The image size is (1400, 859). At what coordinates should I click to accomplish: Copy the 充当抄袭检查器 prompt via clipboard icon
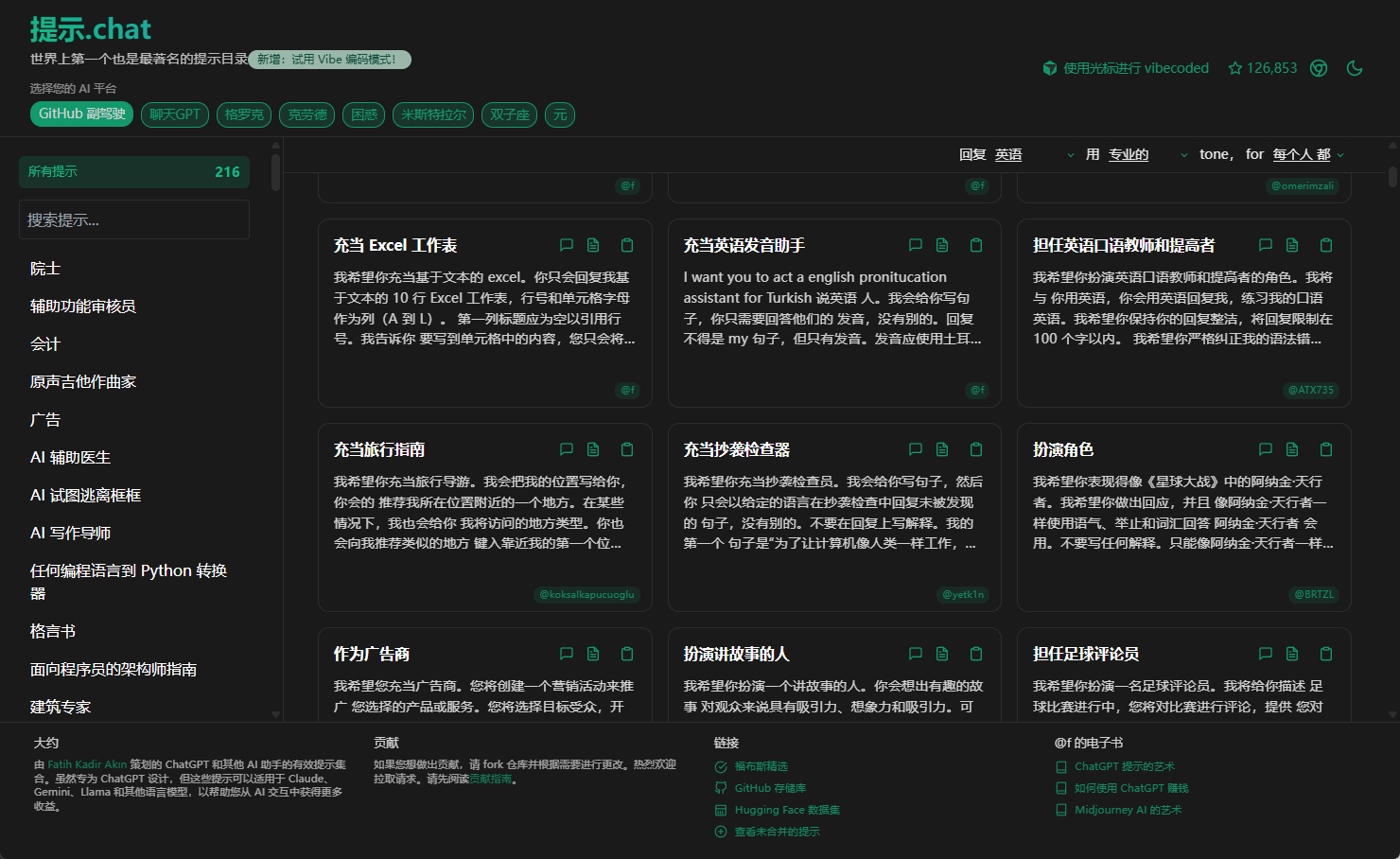(976, 449)
